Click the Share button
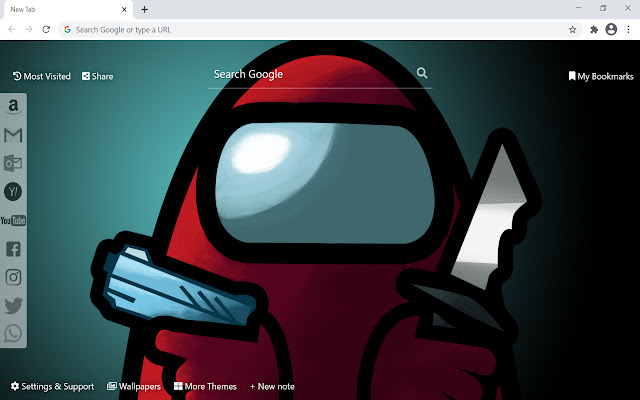The height and width of the screenshot is (400, 640). (98, 76)
